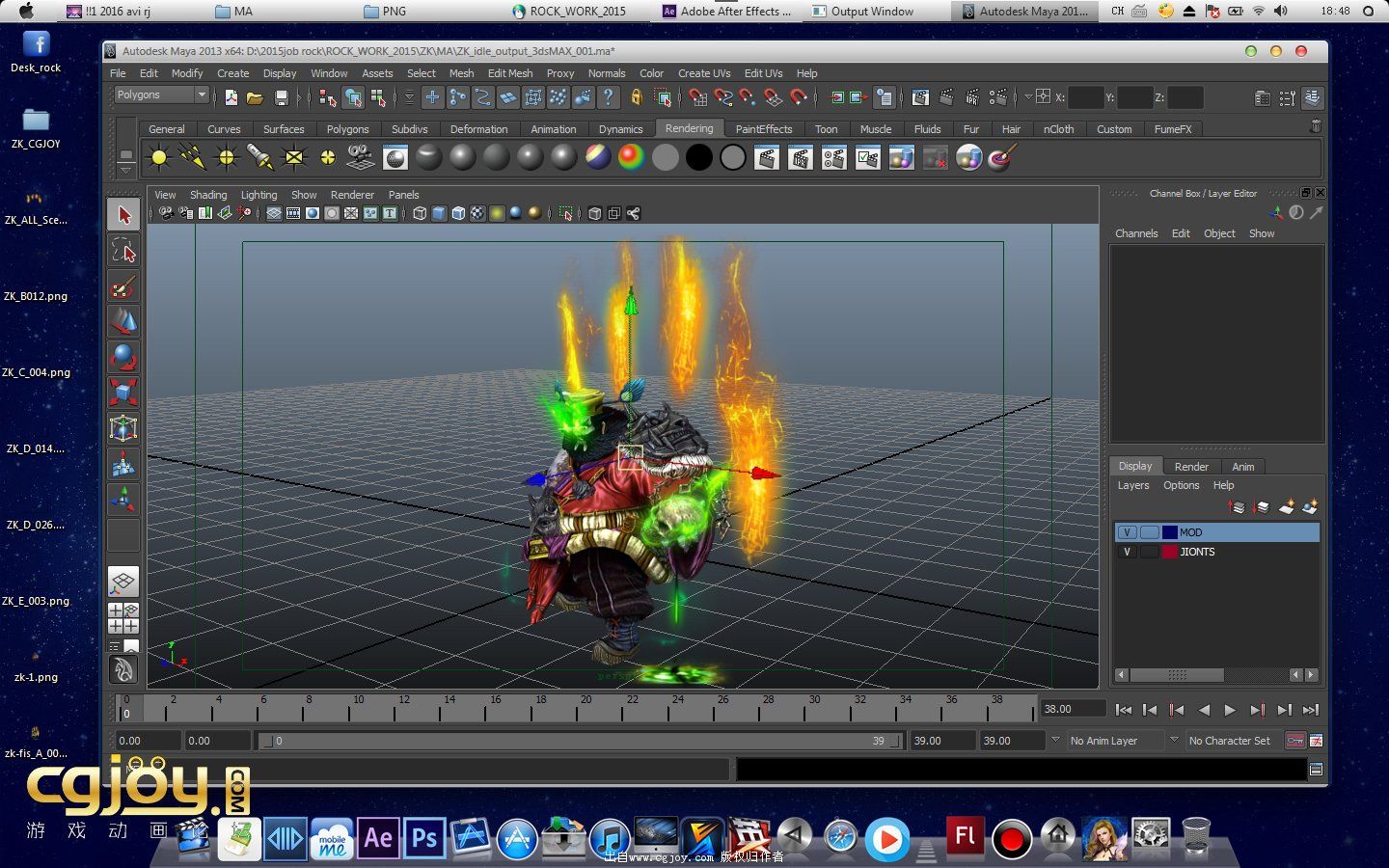
Task: Open the Edit Mesh menu
Action: pos(510,73)
